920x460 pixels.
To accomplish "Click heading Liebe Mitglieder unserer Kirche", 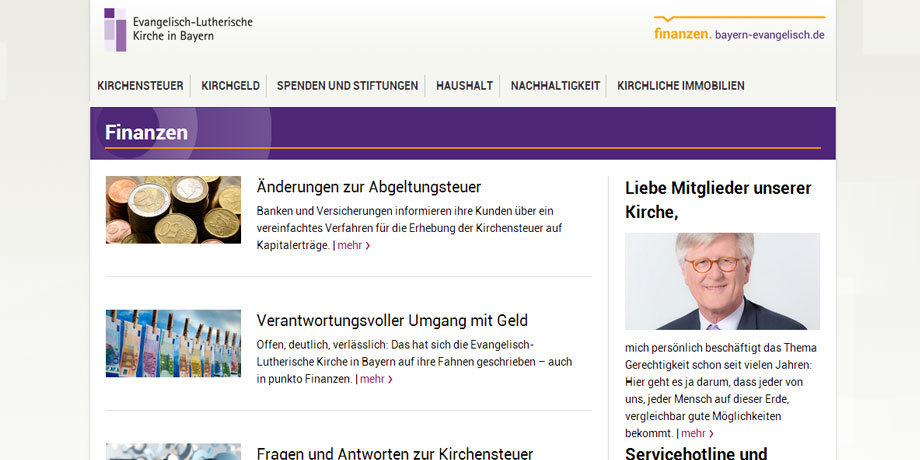I will [718, 200].
